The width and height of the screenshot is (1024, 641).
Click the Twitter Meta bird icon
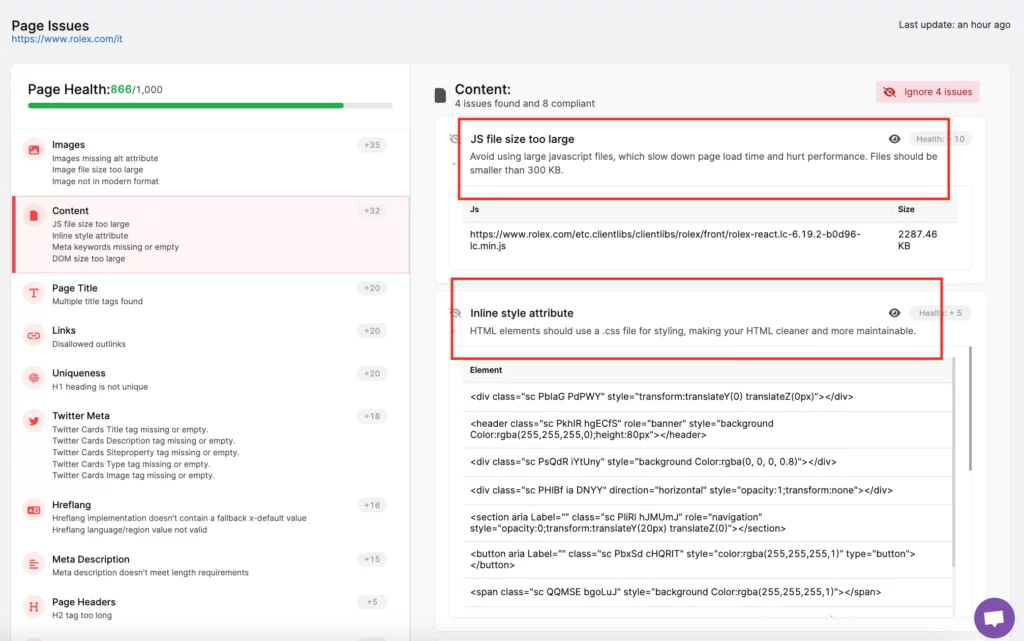(x=34, y=421)
